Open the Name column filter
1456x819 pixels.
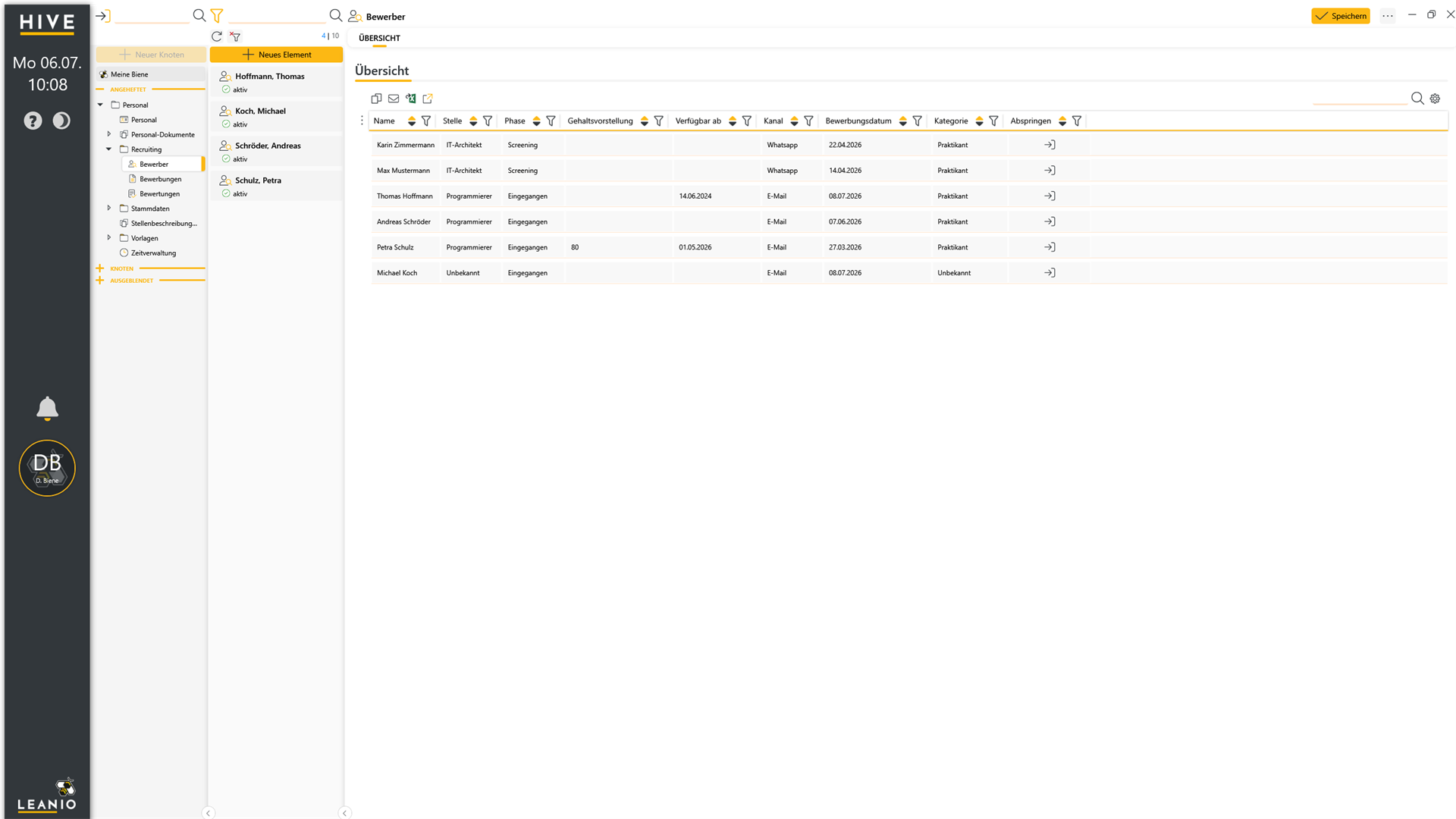point(426,121)
